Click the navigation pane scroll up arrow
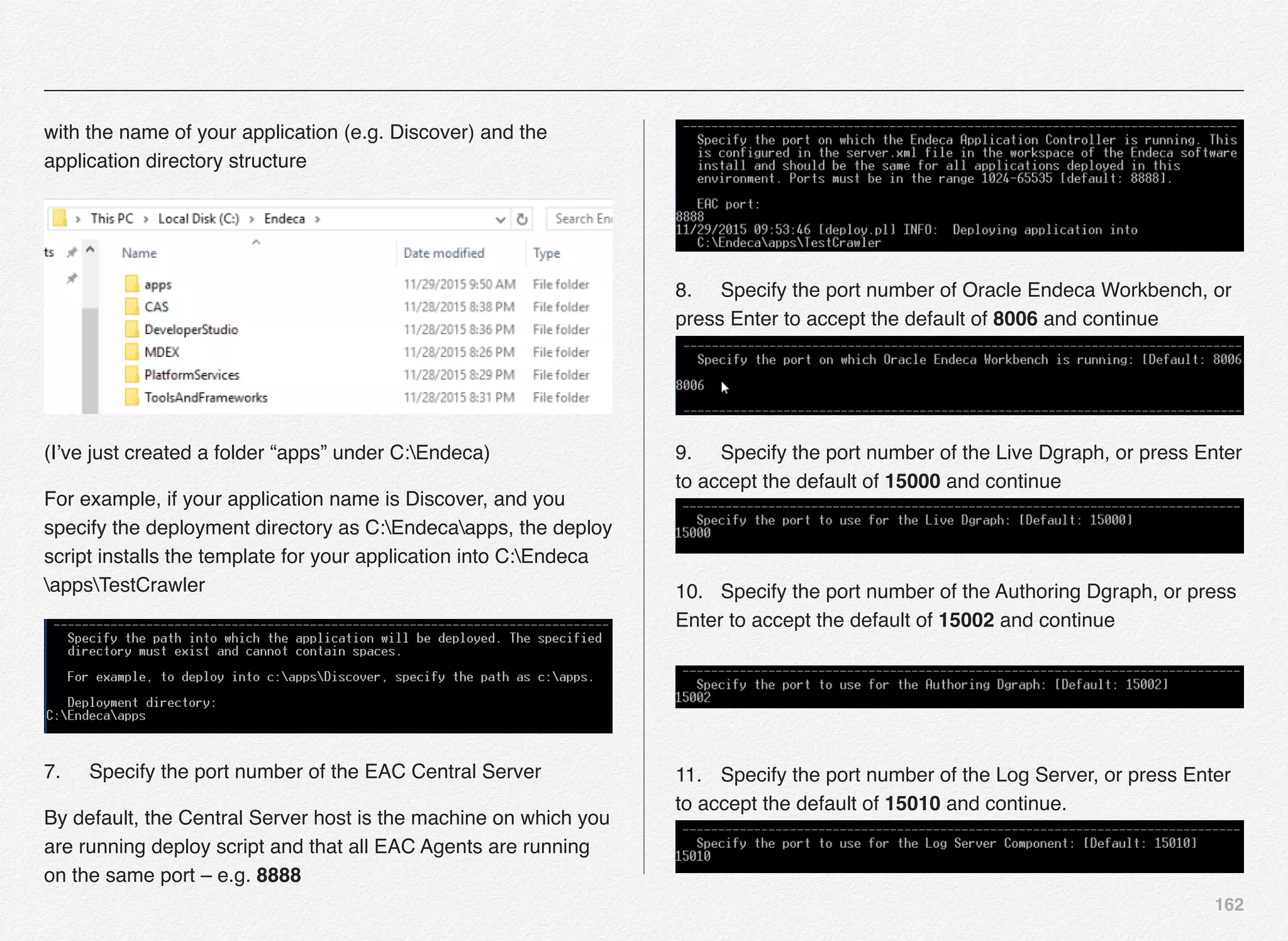1288x941 pixels. pyautogui.click(x=90, y=250)
